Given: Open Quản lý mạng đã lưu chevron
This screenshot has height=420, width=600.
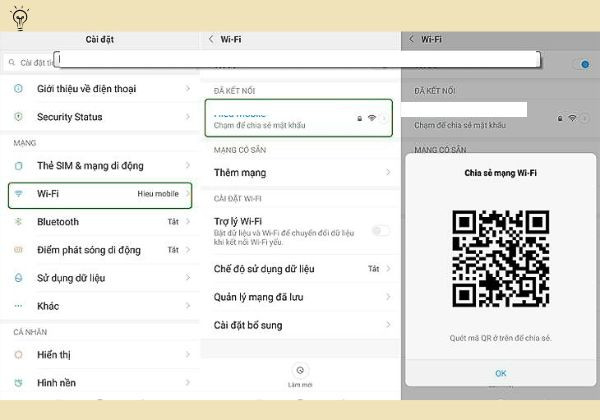Looking at the screenshot, I should (388, 297).
